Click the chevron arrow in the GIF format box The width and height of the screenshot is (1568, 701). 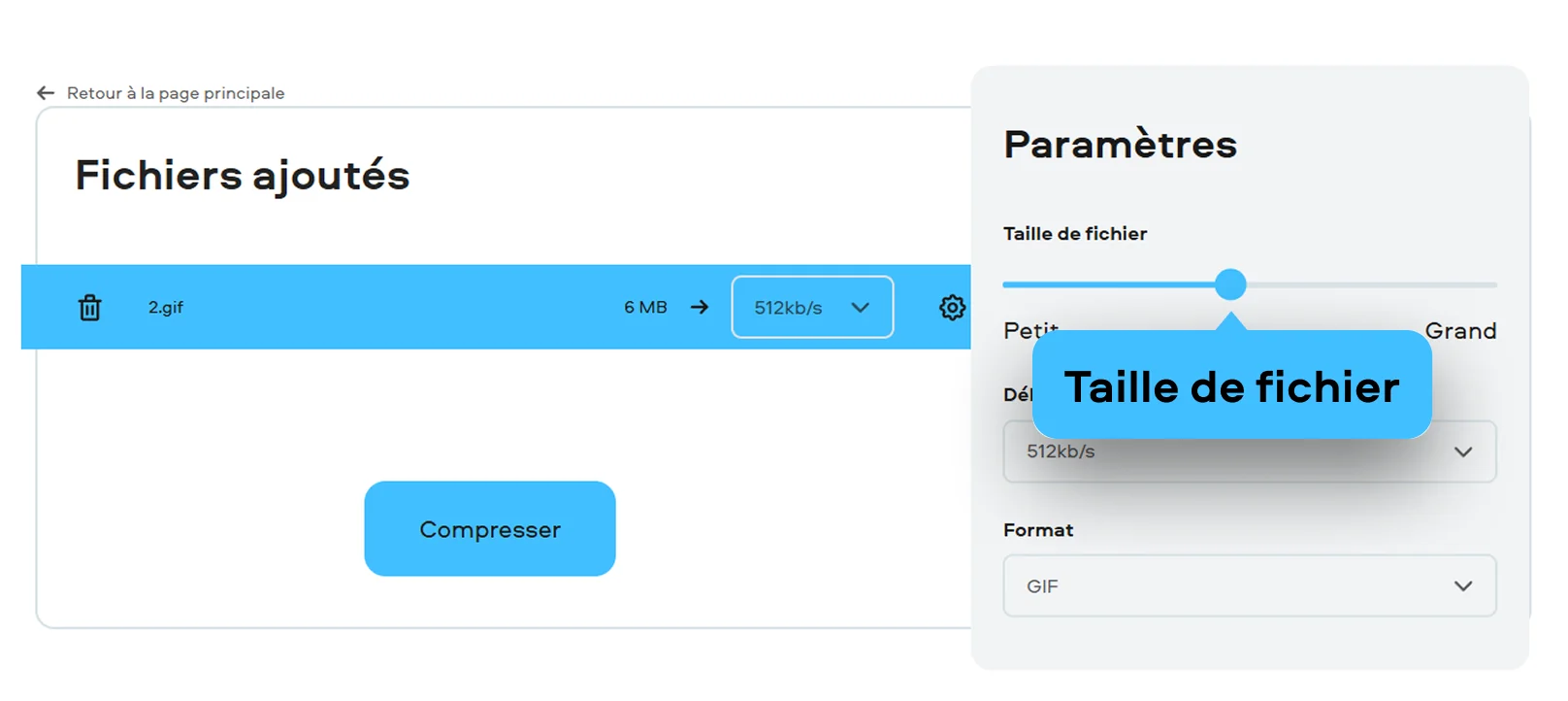click(1463, 586)
